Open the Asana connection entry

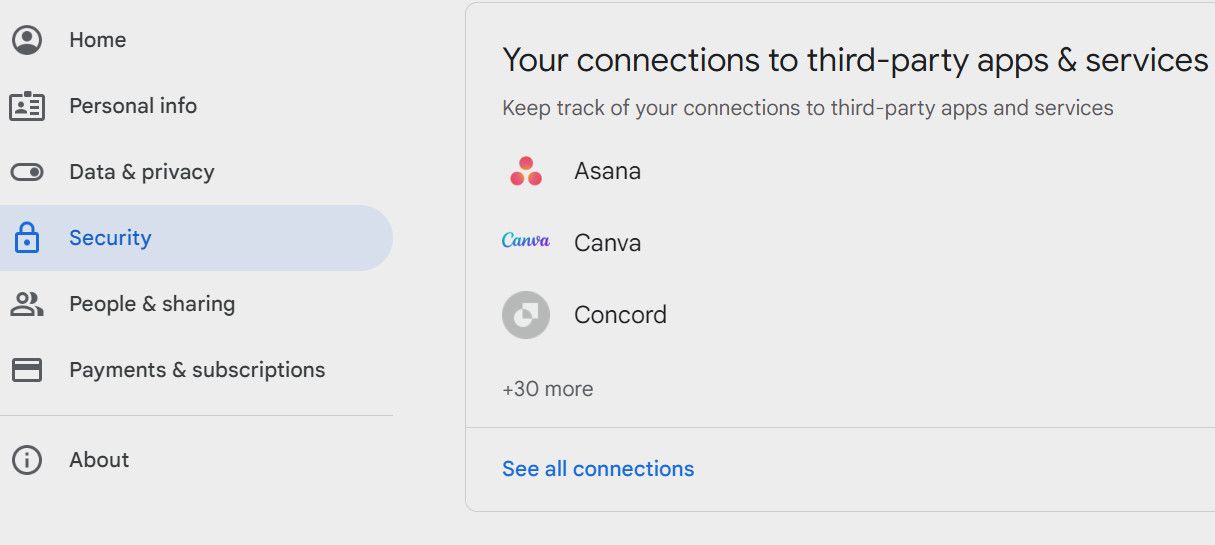(607, 171)
